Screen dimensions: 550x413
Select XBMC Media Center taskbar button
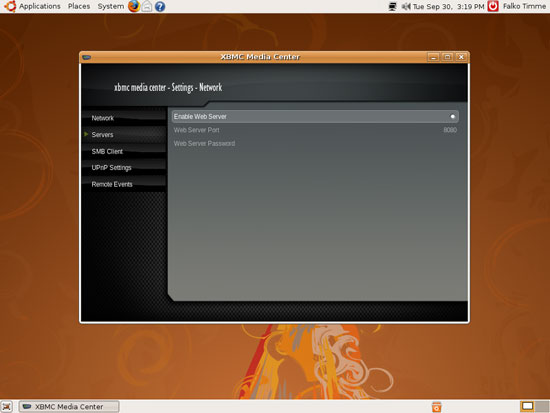[69, 407]
